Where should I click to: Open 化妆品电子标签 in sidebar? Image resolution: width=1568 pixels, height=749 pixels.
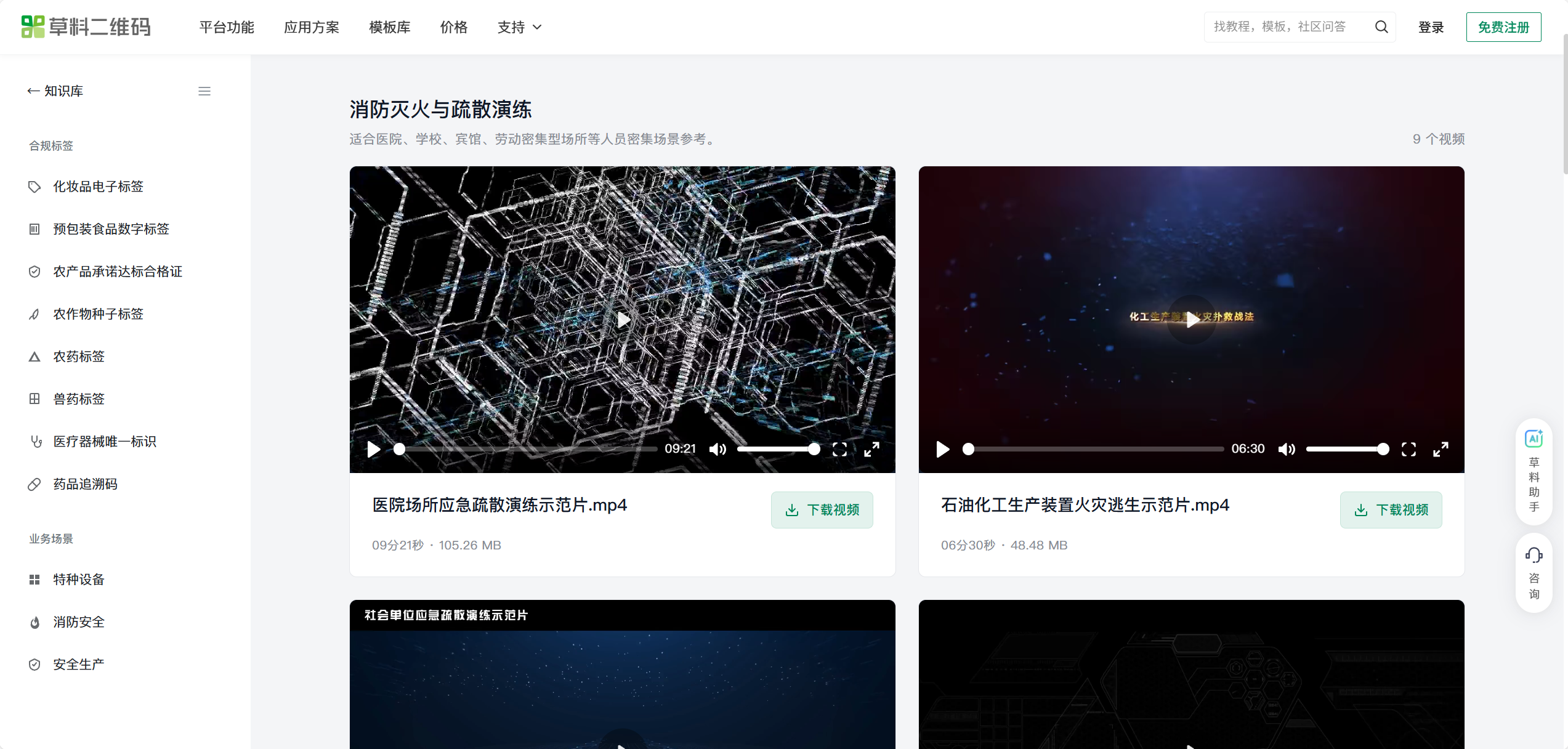[x=98, y=187]
